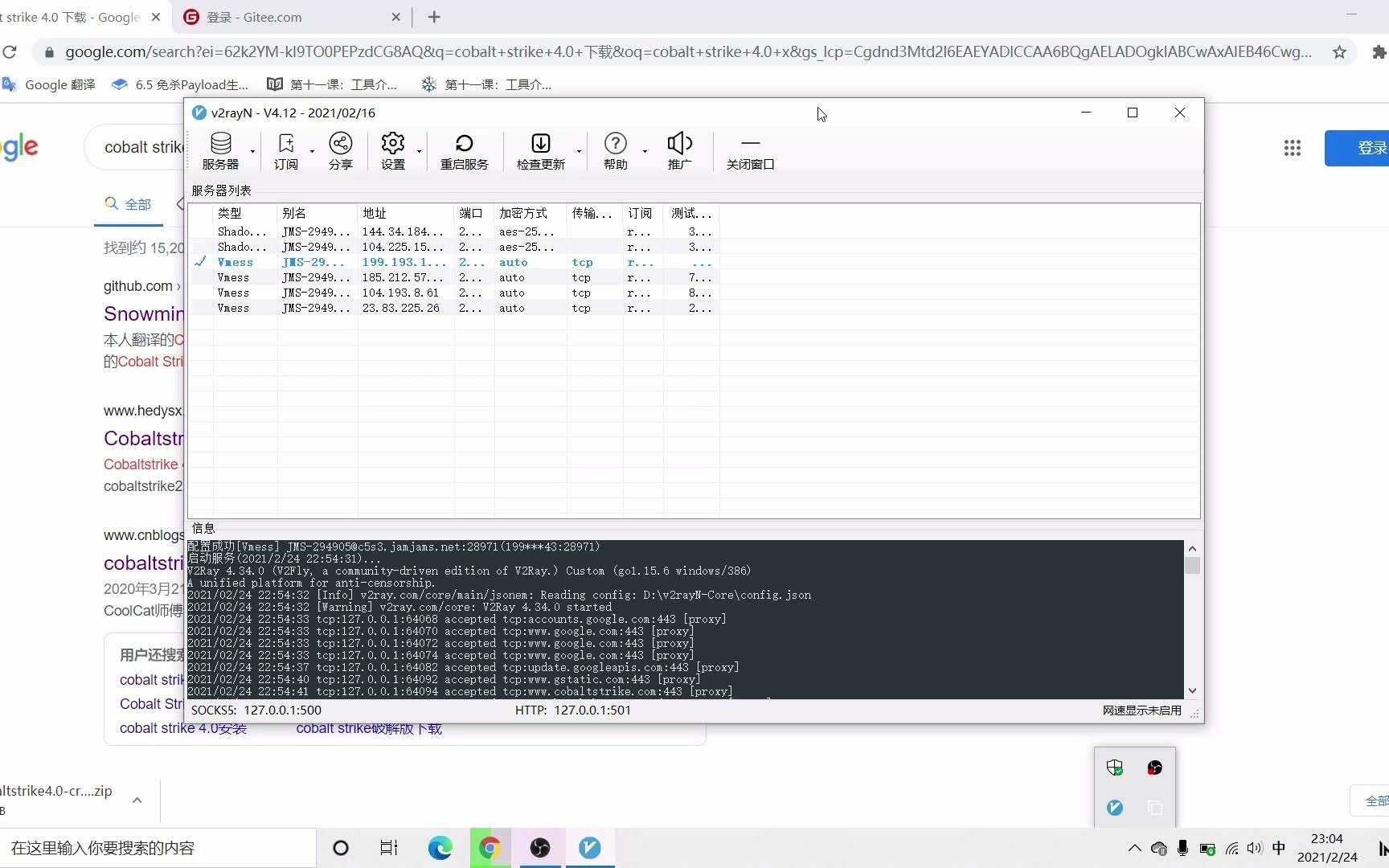
Task: Bookmark this page with the star icon
Action: (1339, 52)
